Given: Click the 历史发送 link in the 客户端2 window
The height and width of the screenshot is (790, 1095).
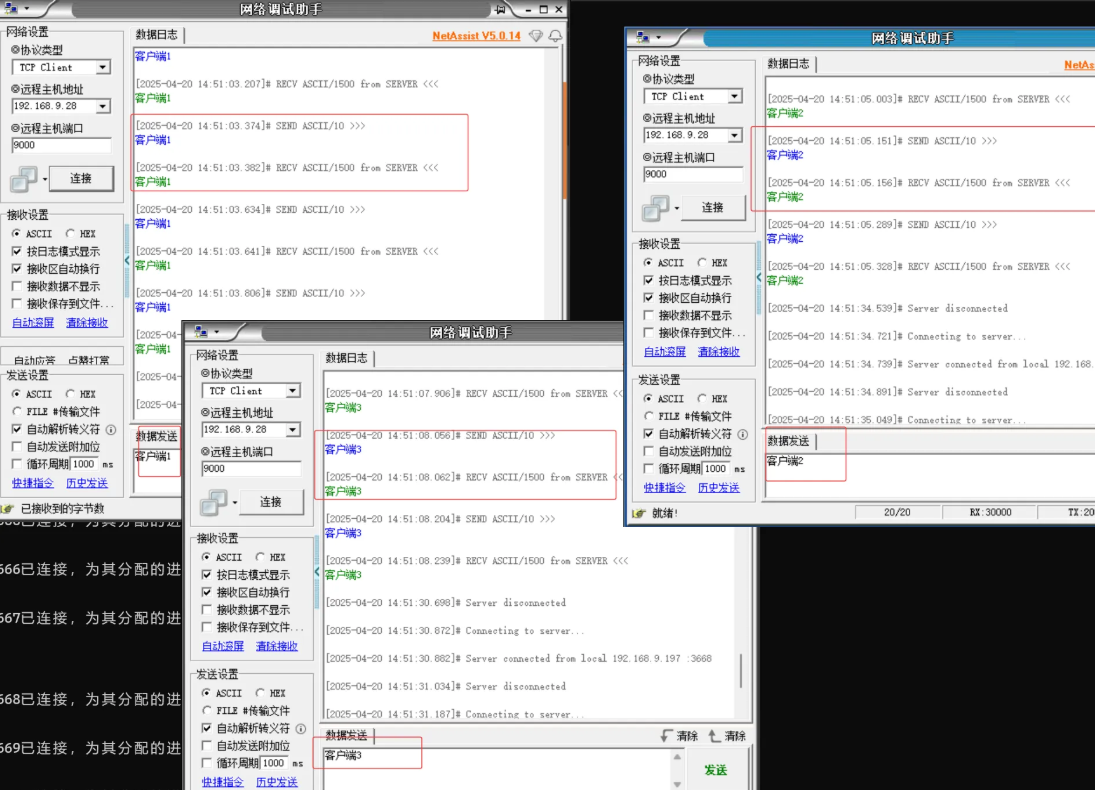Looking at the screenshot, I should (x=719, y=488).
